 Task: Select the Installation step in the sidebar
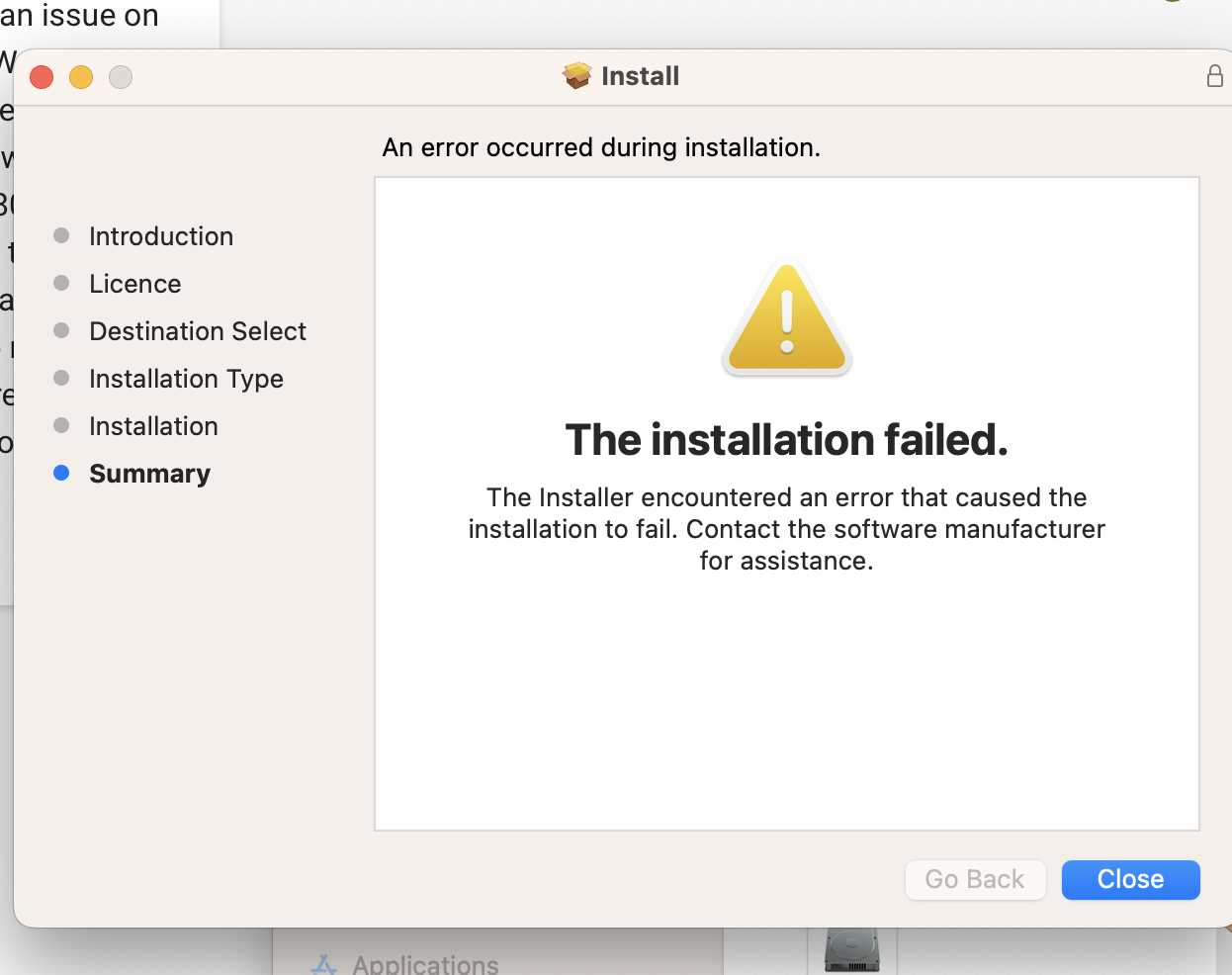click(153, 426)
